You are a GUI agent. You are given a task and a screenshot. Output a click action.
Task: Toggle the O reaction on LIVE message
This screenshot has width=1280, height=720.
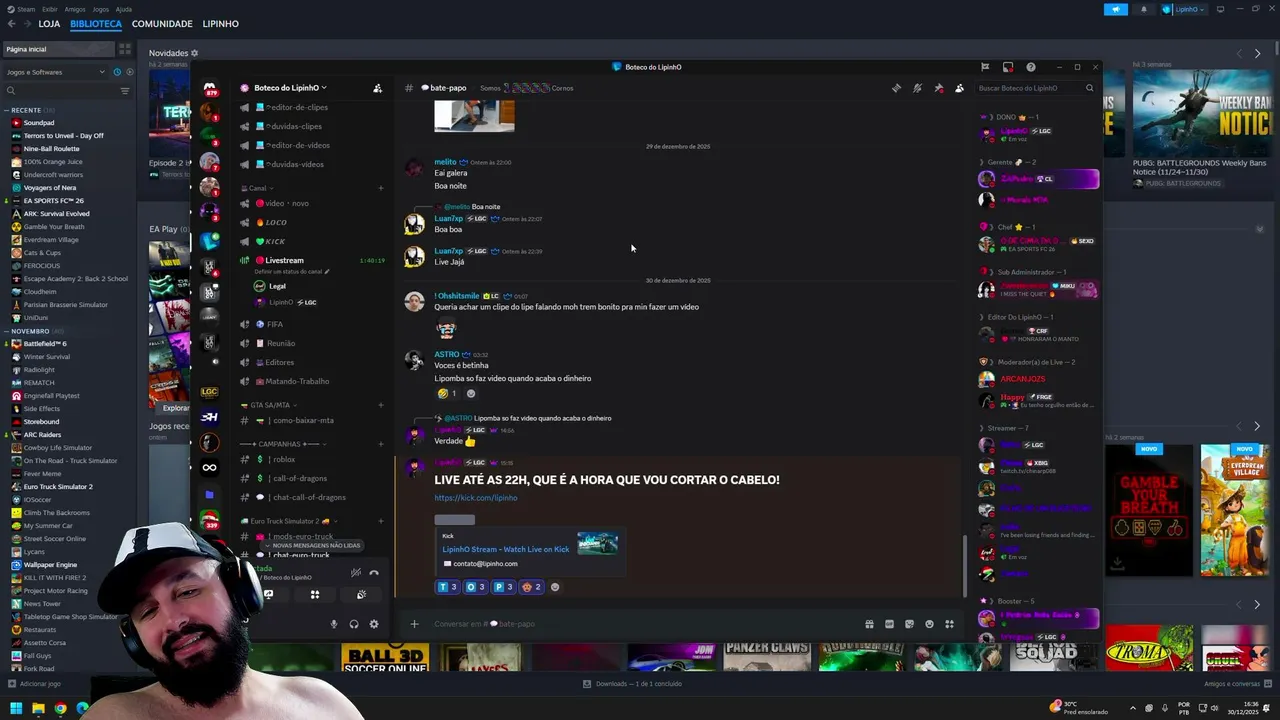475,587
